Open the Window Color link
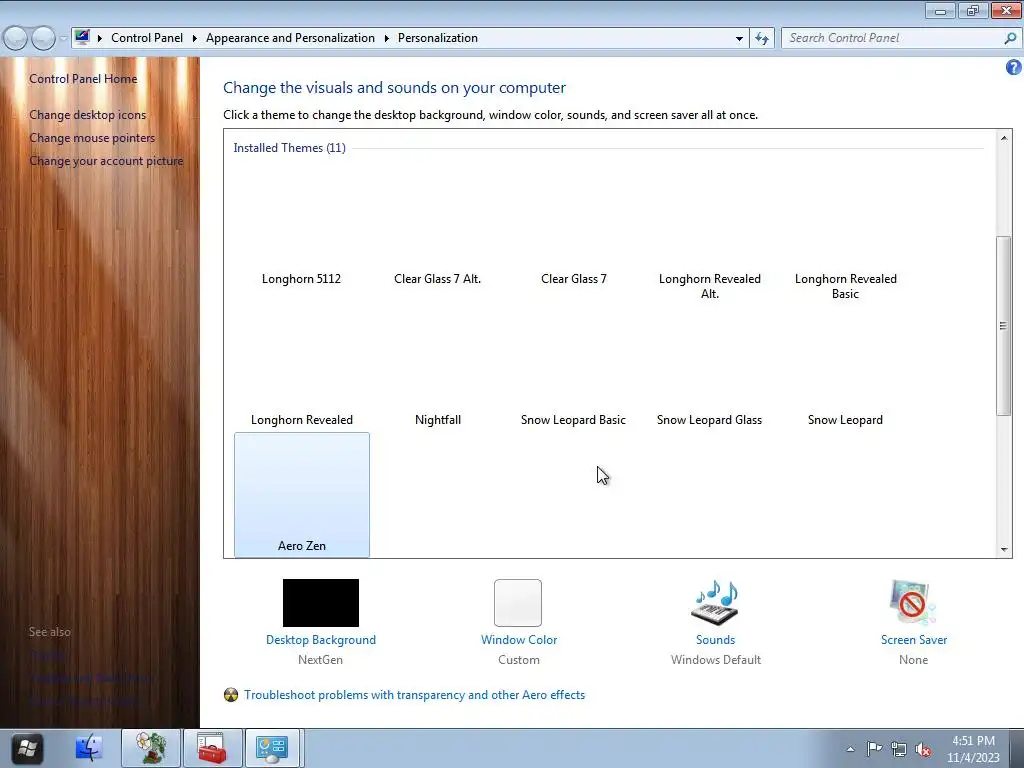Viewport: 1024px width, 768px height. point(519,640)
